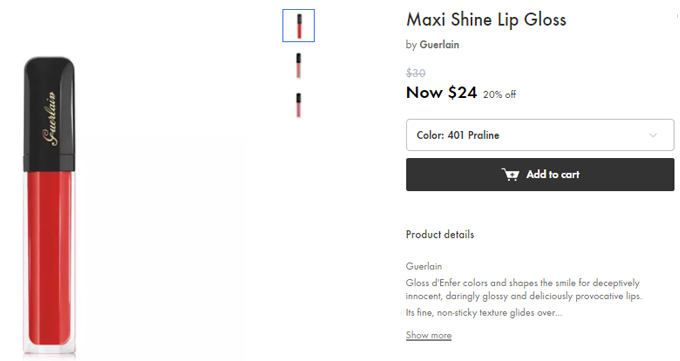Select the first red gloss thumbnail
This screenshot has width=680, height=361.
298,26
